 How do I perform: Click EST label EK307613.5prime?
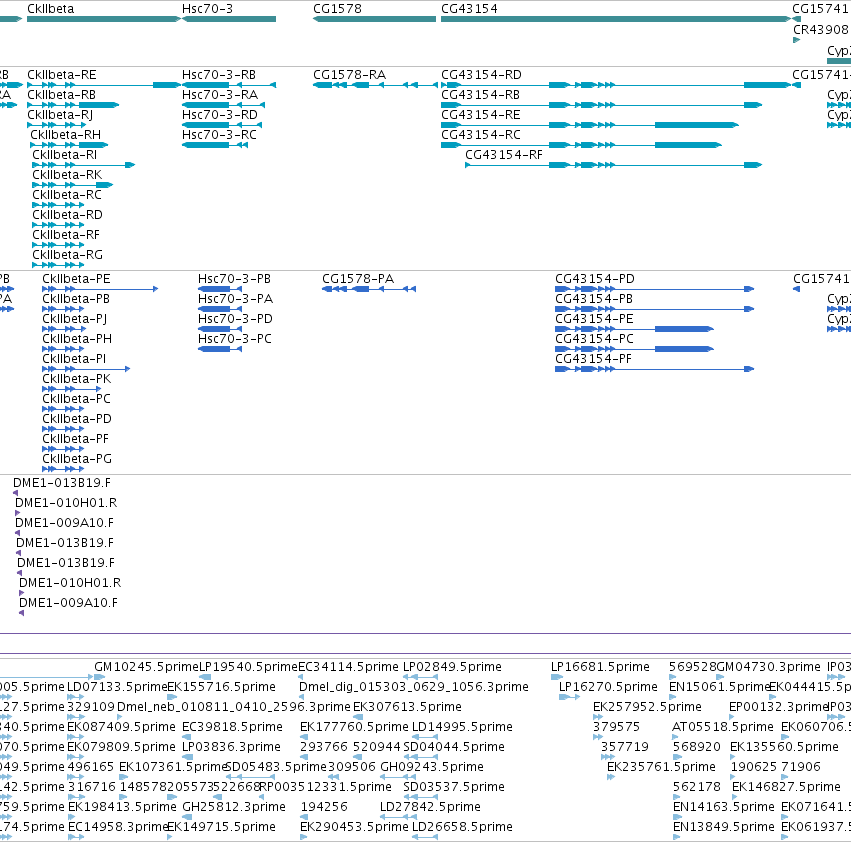click(408, 707)
